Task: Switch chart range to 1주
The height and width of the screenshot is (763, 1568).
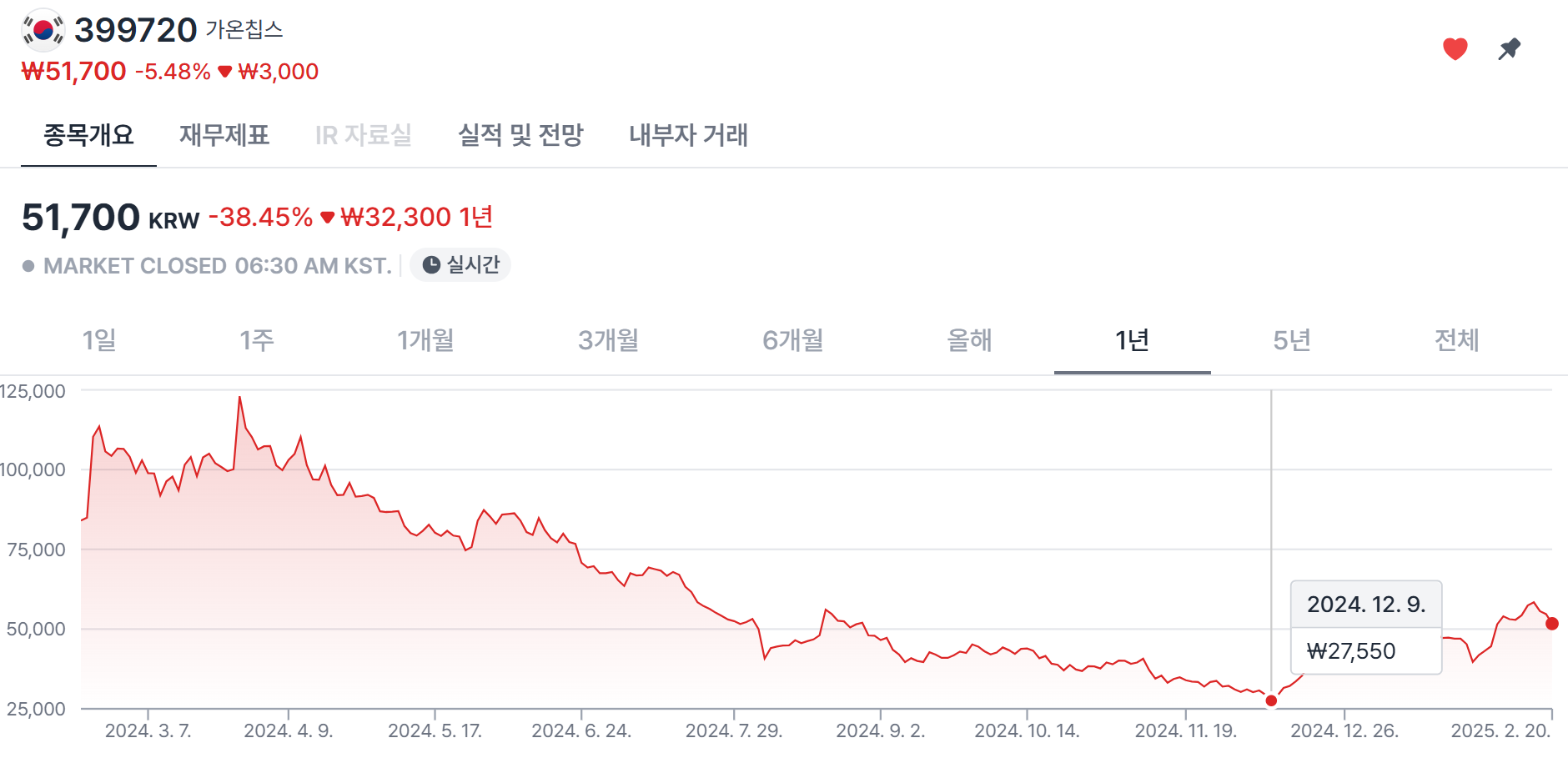Action: [x=257, y=340]
